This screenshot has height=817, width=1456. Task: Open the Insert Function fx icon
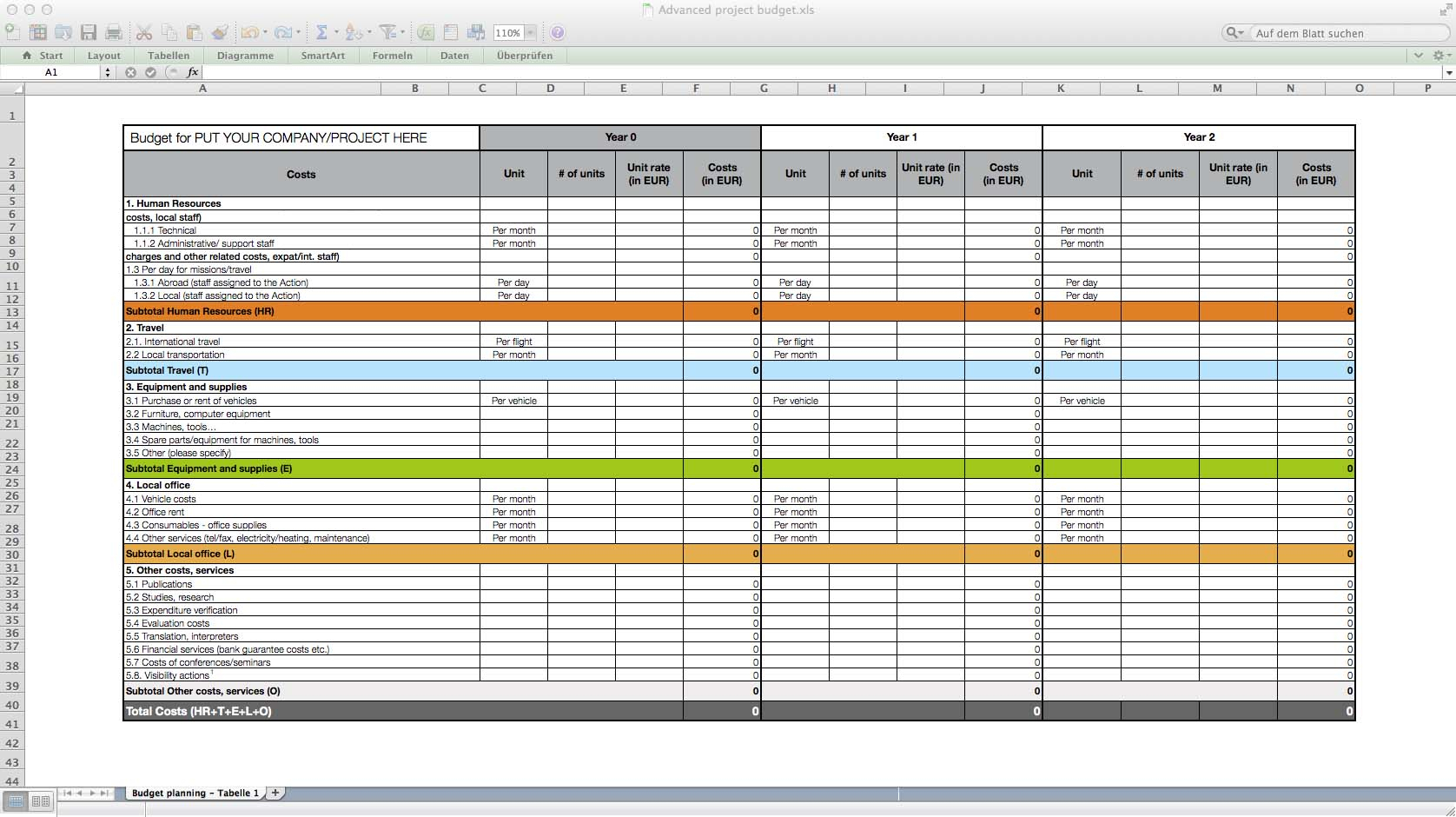tap(426, 32)
